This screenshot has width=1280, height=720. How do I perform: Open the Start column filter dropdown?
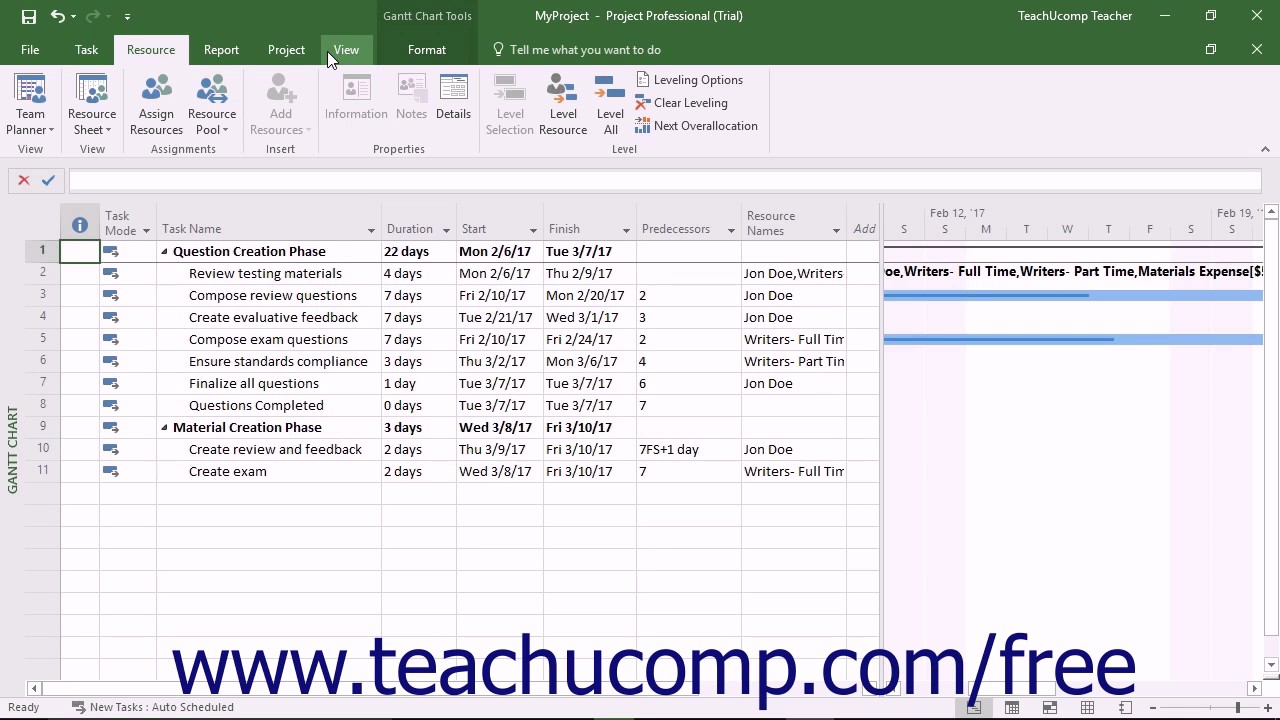532,231
